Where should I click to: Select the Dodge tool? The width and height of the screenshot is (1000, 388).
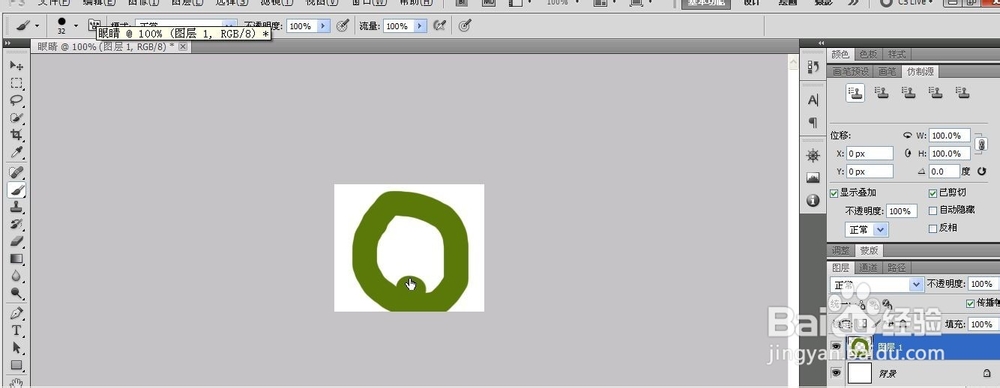[x=17, y=293]
